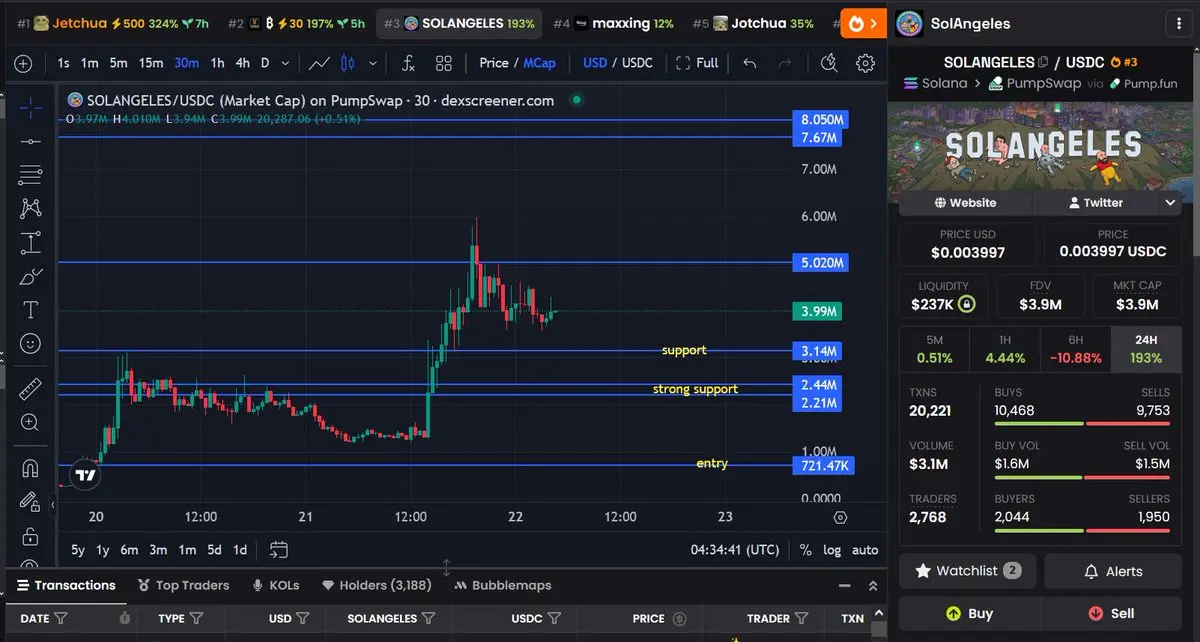
Task: Select the trend line drawing tool
Action: [31, 141]
